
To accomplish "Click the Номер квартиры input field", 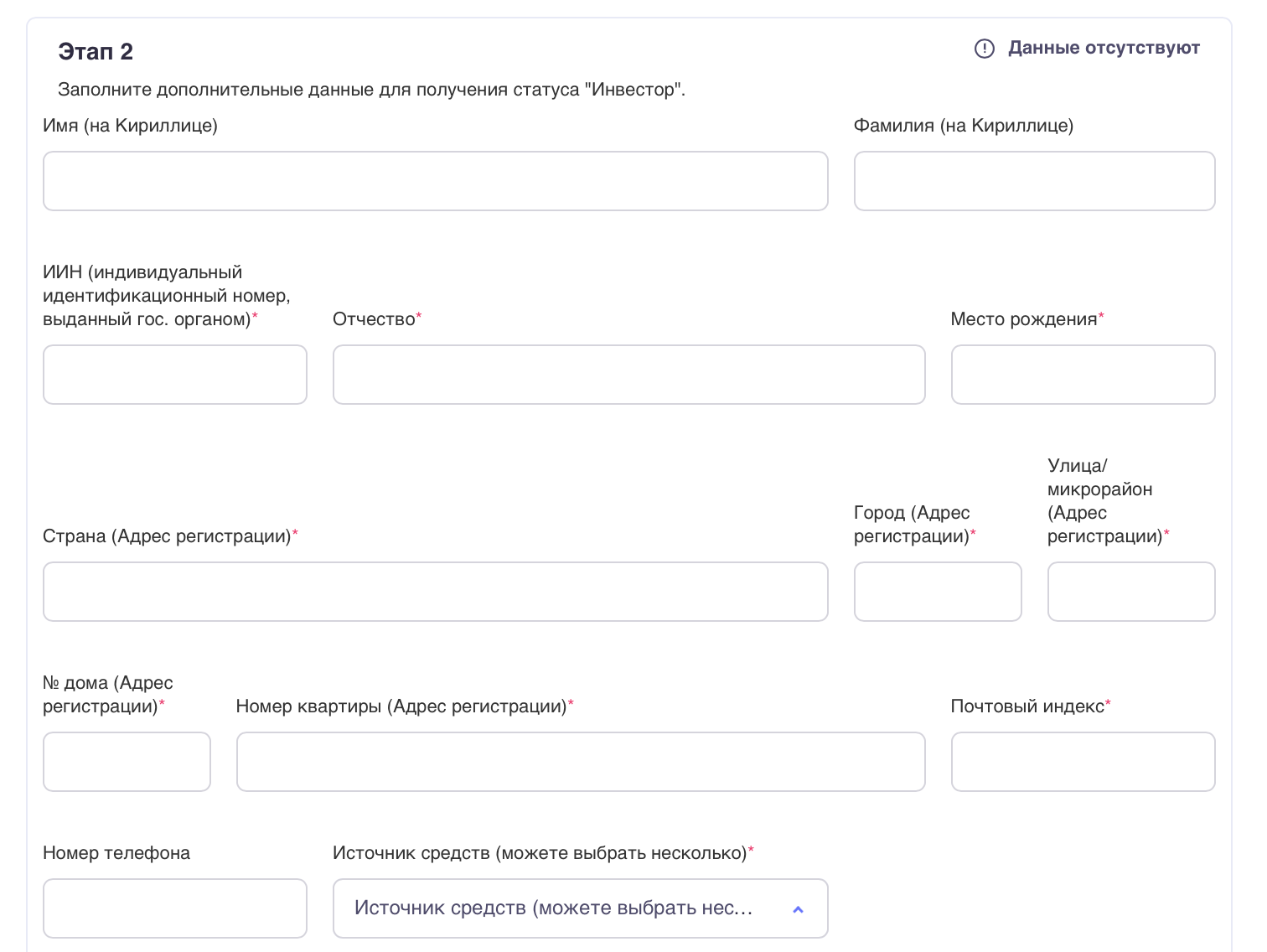I will (580, 762).
